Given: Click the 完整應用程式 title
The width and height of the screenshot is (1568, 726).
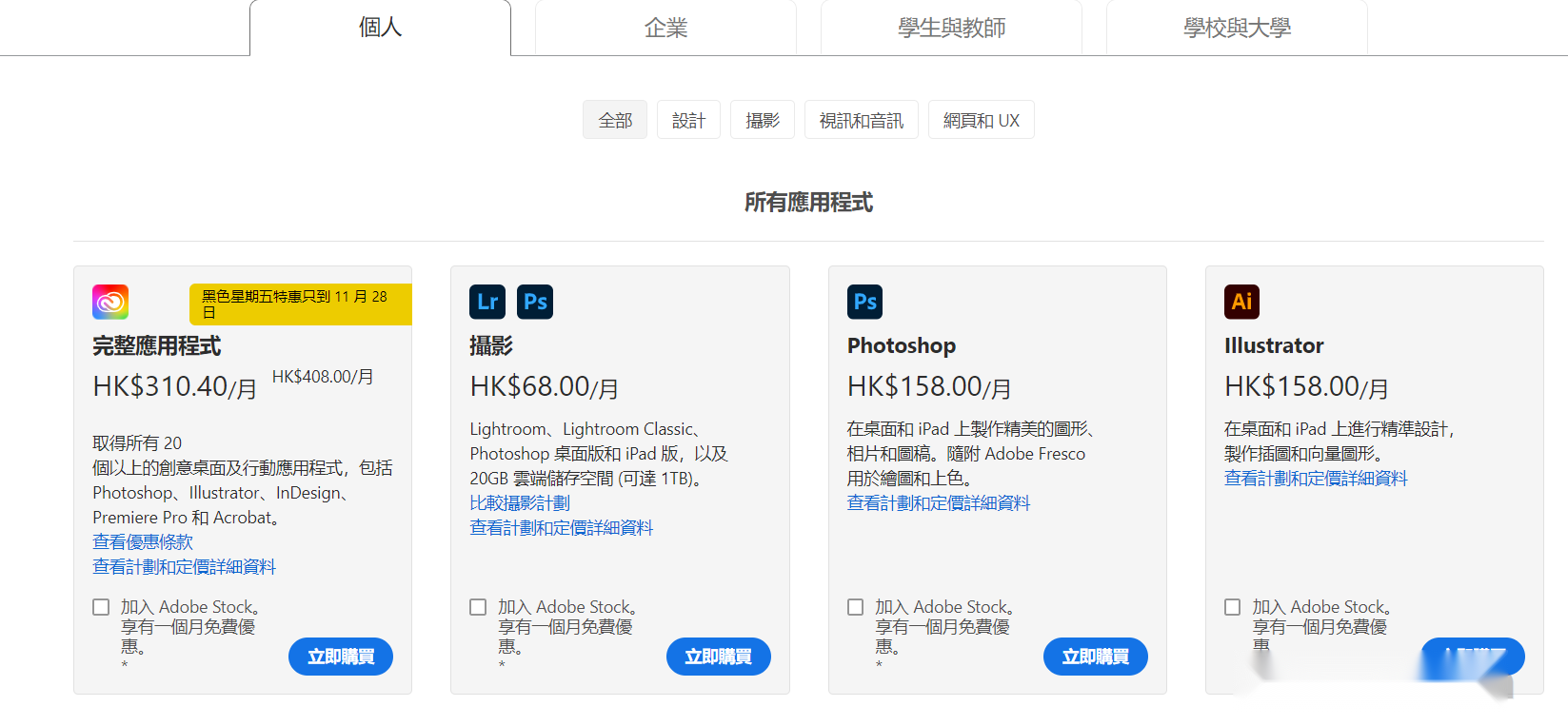Looking at the screenshot, I should (x=157, y=345).
